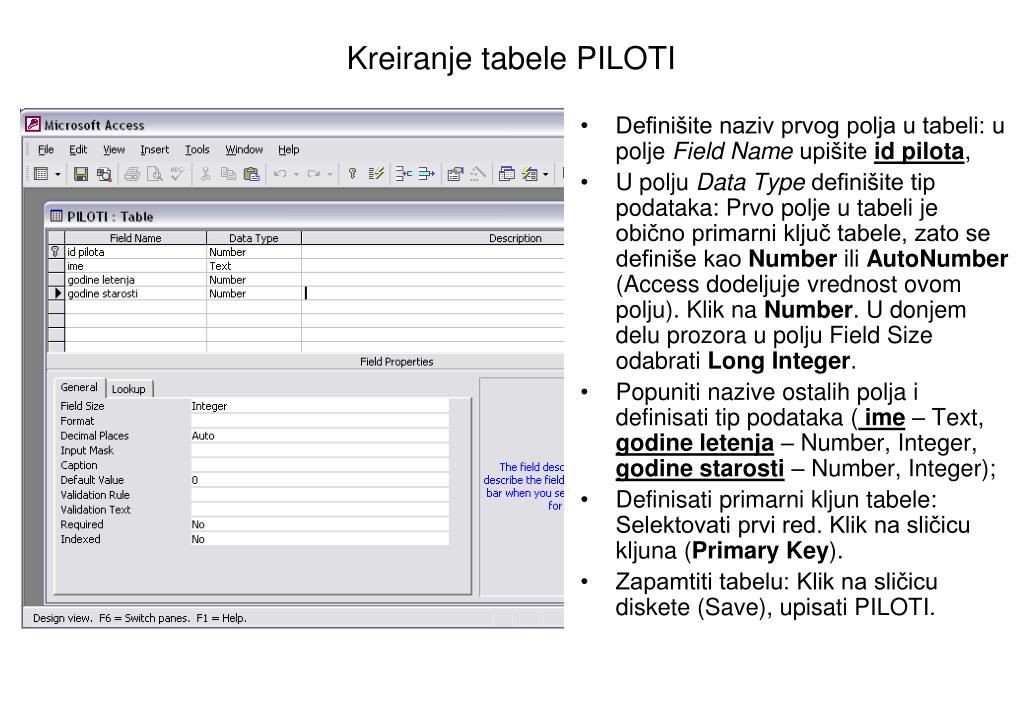Click the Microsoft Access key logo icon
The height and width of the screenshot is (708, 1023).
click(x=33, y=124)
